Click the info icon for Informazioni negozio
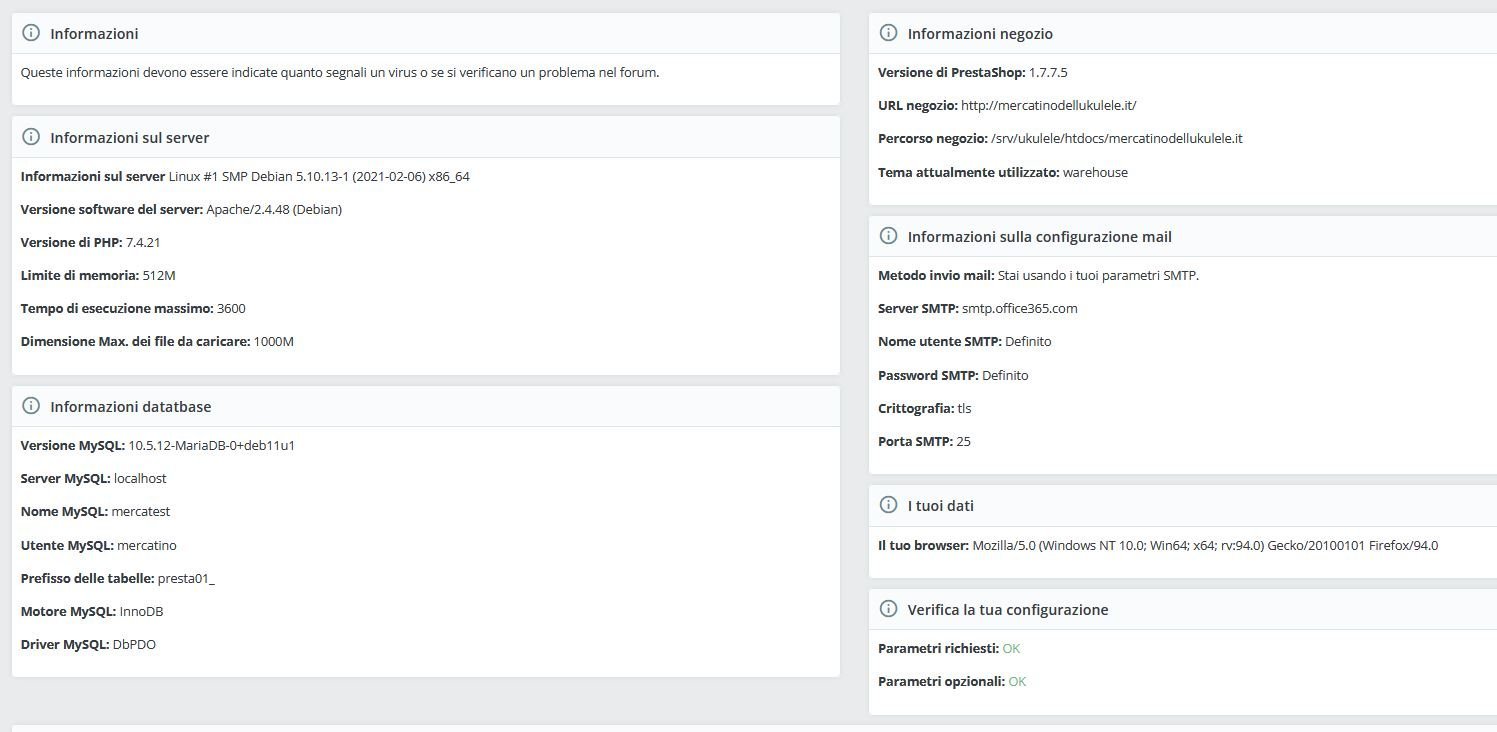1497x732 pixels. (888, 33)
